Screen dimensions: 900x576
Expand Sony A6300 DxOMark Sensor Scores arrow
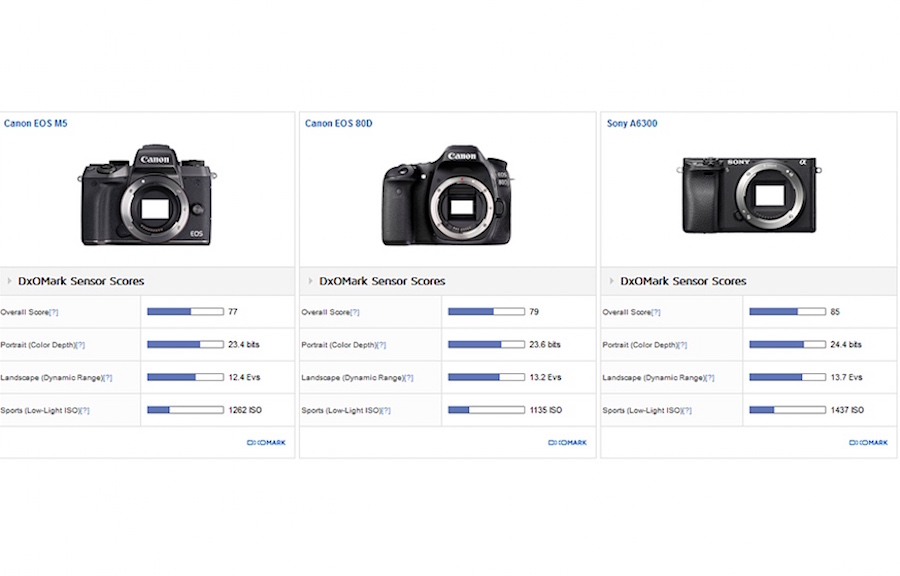[612, 281]
